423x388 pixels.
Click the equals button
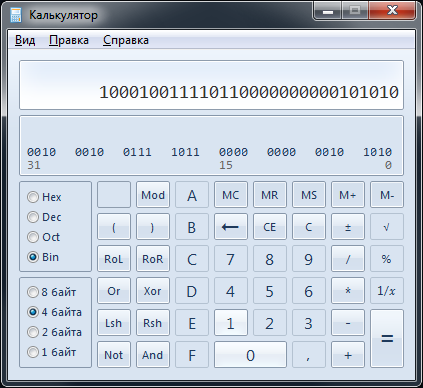pos(387,338)
